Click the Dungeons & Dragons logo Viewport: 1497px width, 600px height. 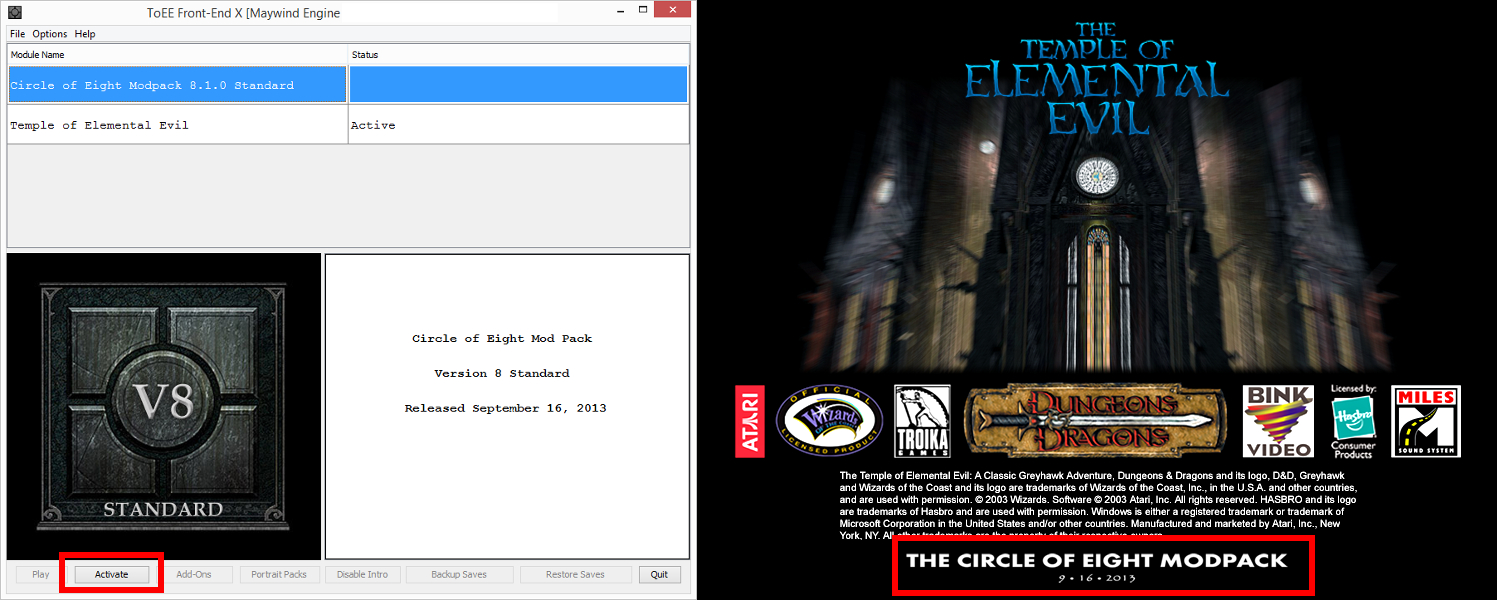pyautogui.click(x=1095, y=420)
